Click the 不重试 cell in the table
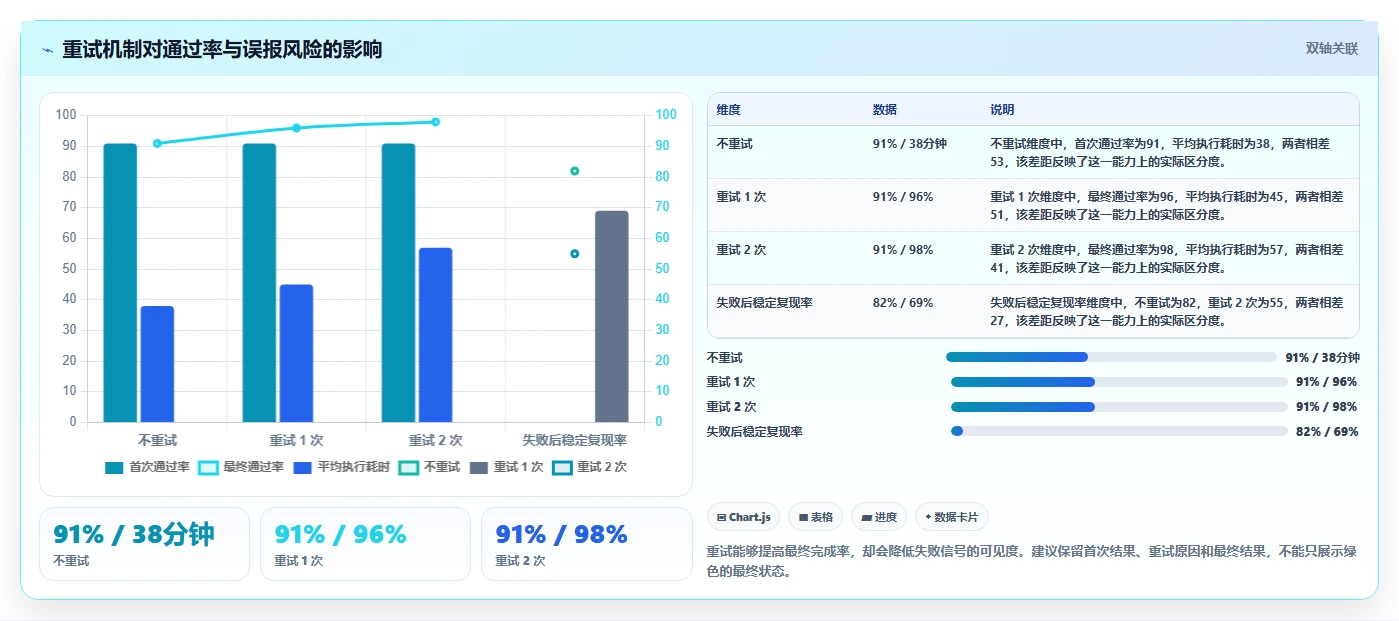1399x621 pixels. [735, 144]
